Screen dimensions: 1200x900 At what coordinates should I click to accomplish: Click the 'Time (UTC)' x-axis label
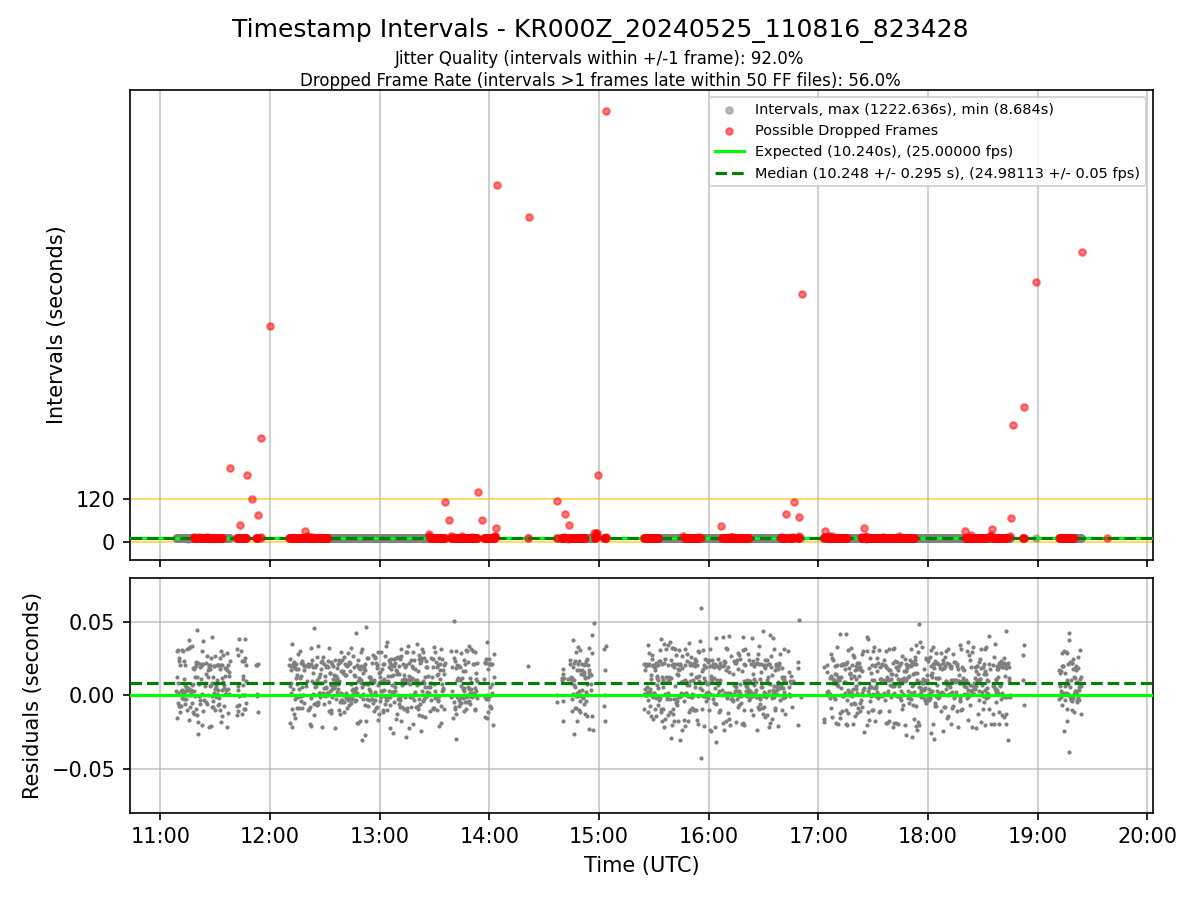[641, 865]
